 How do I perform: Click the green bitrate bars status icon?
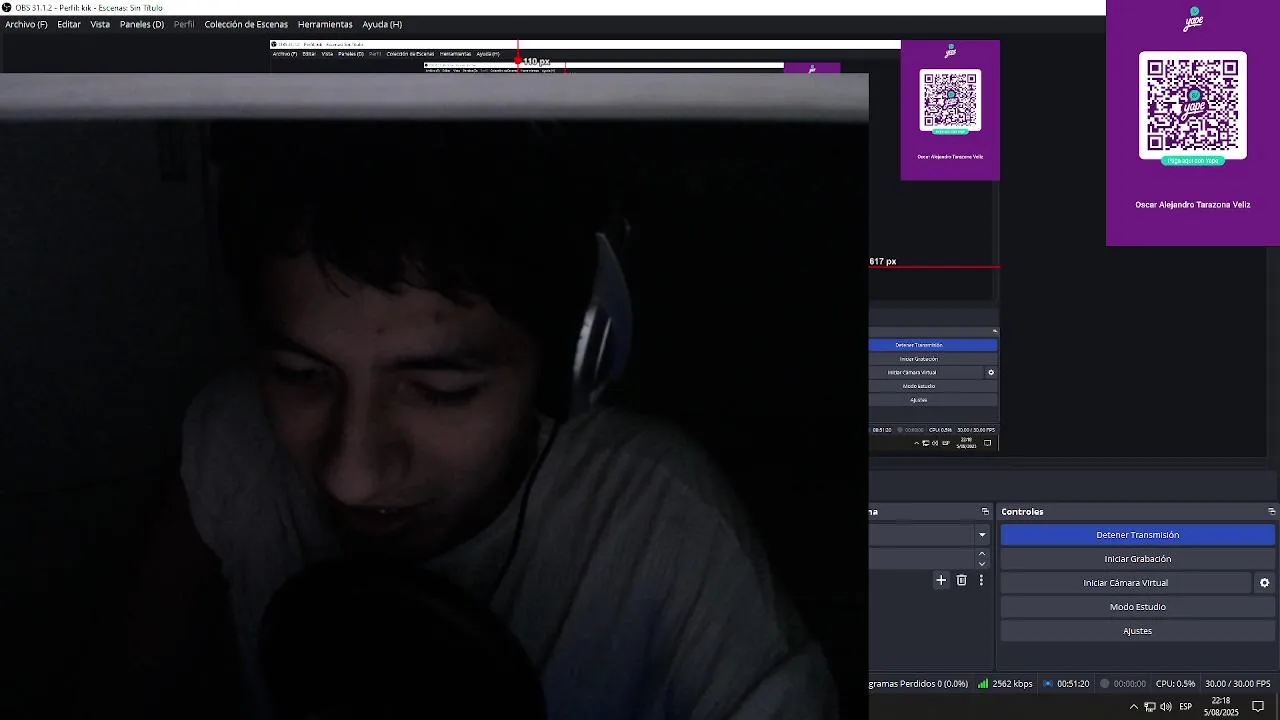[983, 684]
